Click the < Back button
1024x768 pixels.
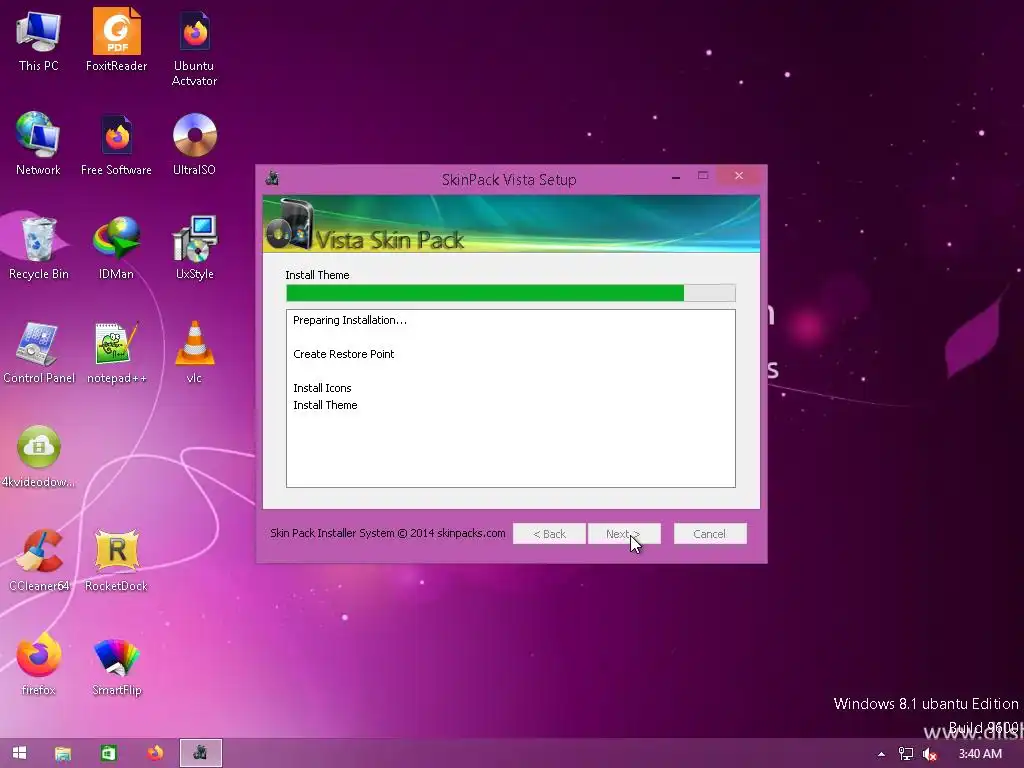(549, 534)
